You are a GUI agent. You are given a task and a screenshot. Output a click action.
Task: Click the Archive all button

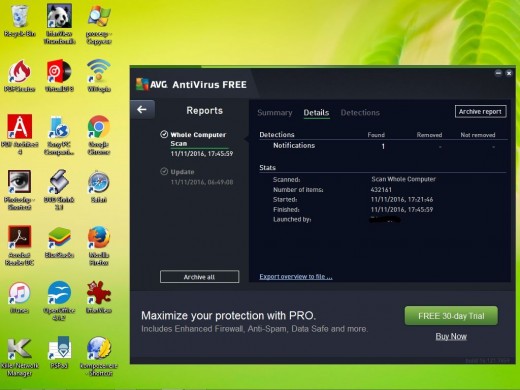[199, 277]
